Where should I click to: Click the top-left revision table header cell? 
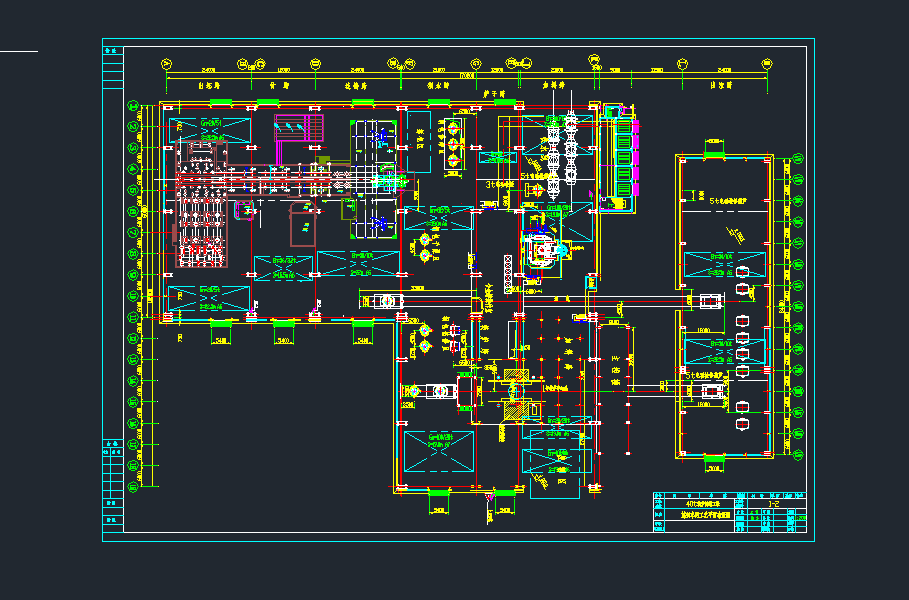click(x=113, y=47)
